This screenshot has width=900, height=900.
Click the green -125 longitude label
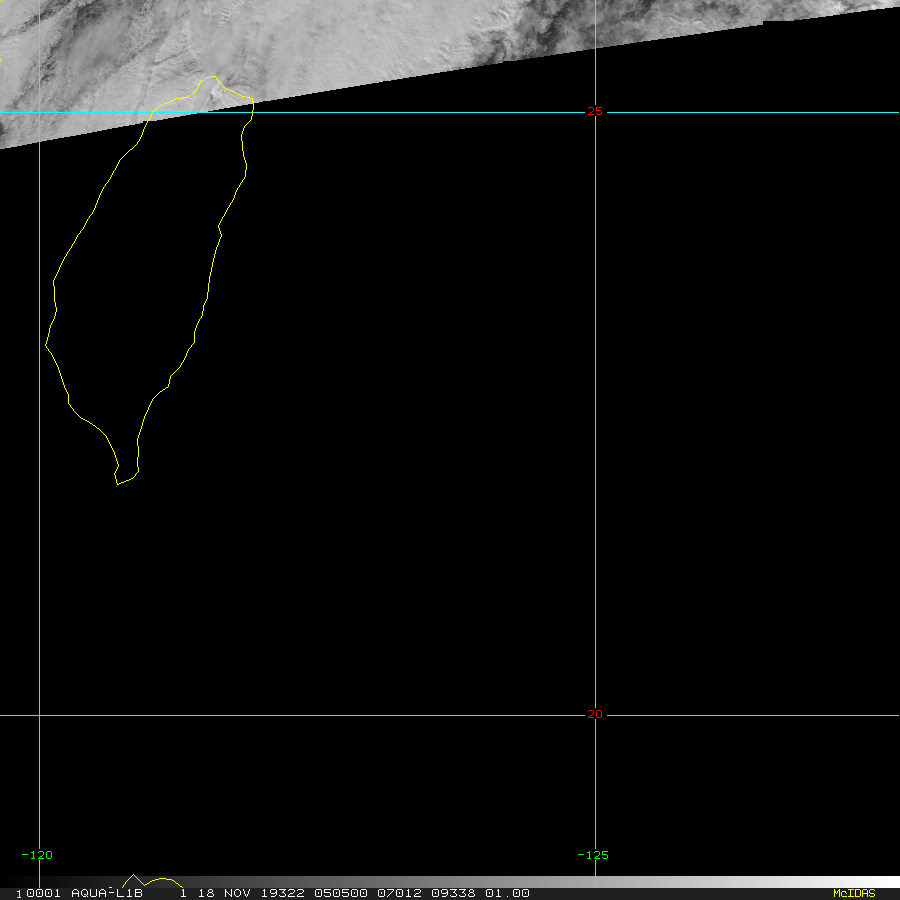[x=592, y=855]
